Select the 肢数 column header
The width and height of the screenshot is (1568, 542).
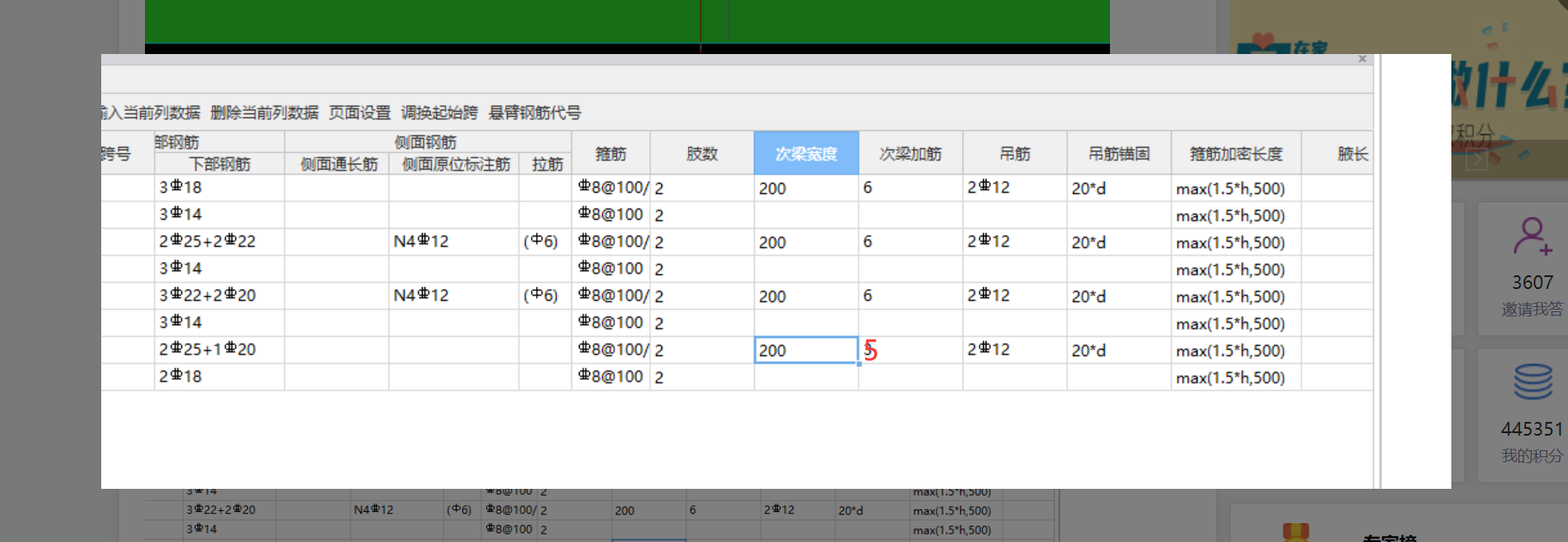tap(702, 154)
